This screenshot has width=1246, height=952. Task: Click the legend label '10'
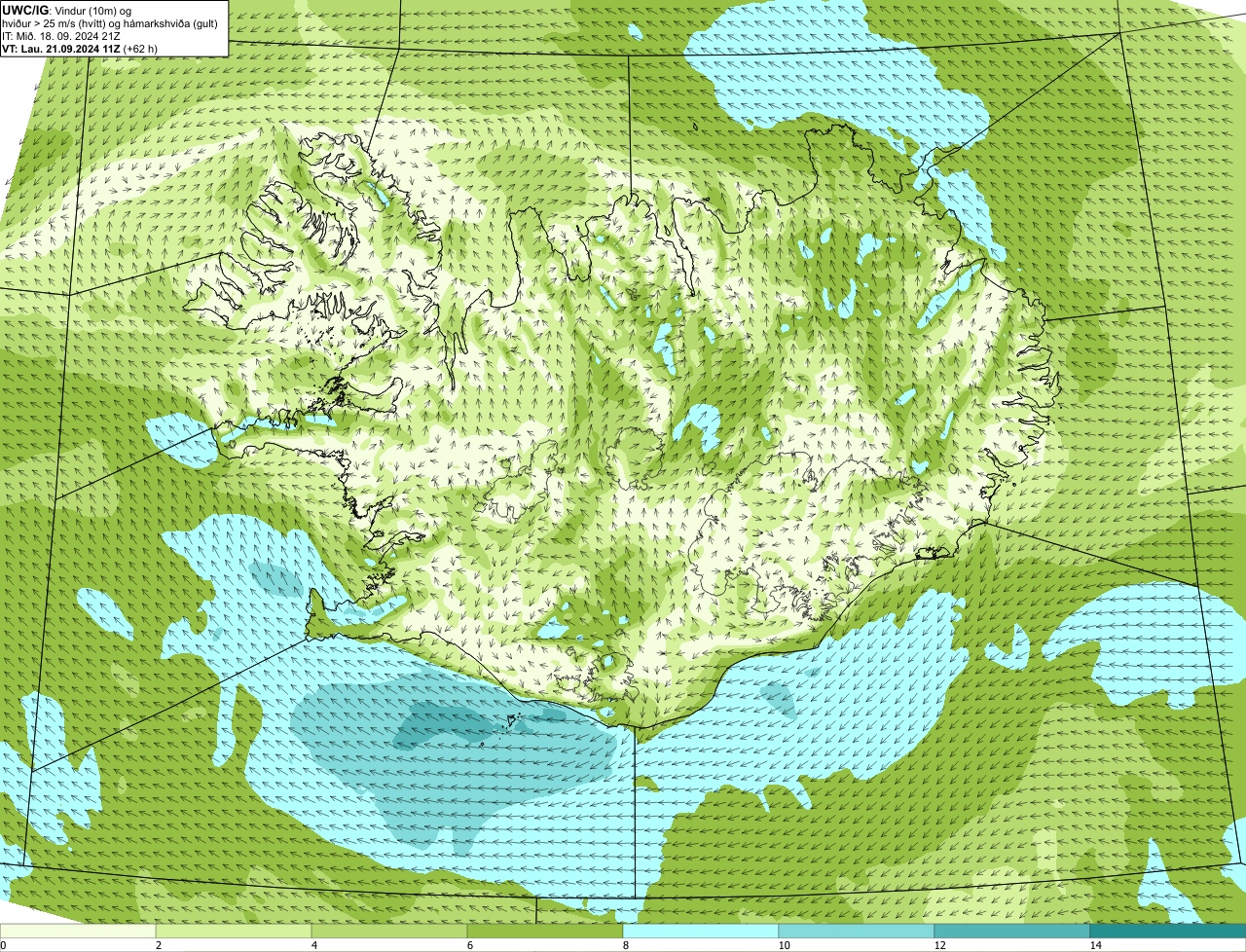[x=783, y=945]
